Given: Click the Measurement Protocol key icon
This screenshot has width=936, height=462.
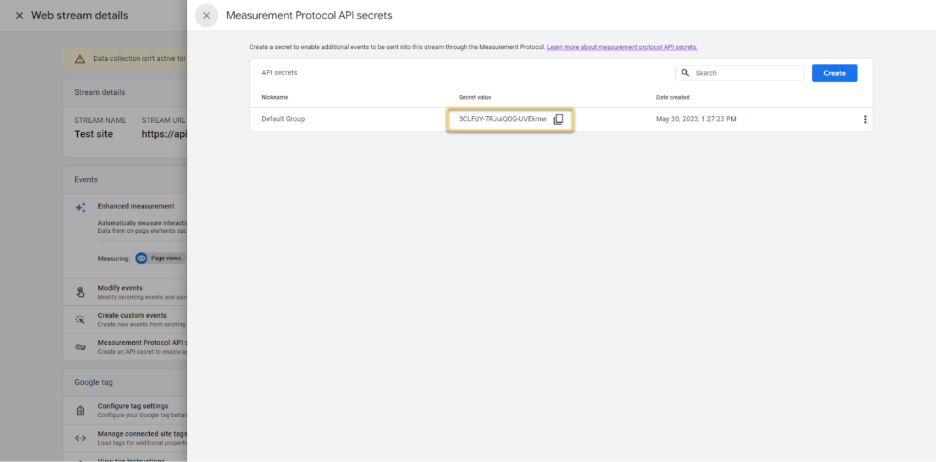Looking at the screenshot, I should [x=81, y=347].
